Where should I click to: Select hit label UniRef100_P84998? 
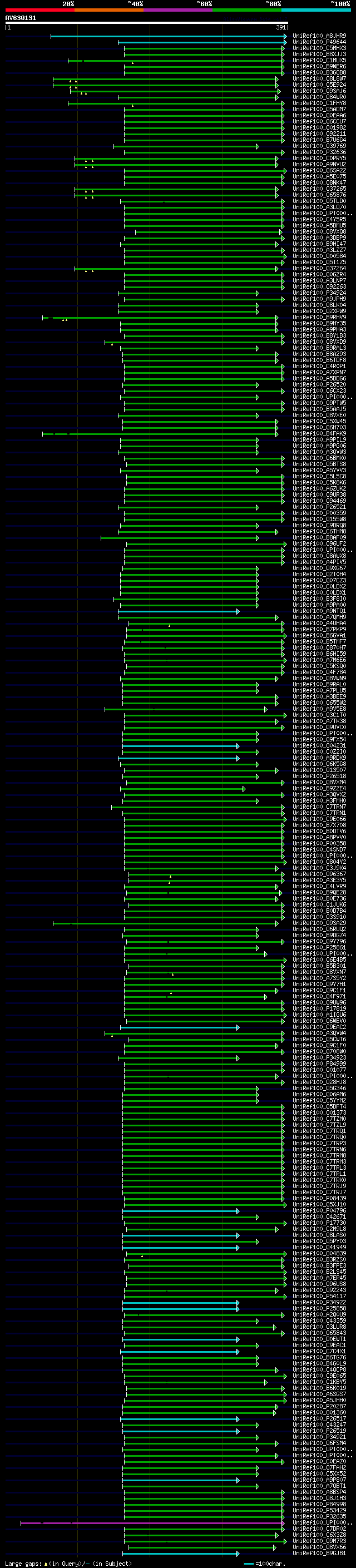[x=319, y=1505]
